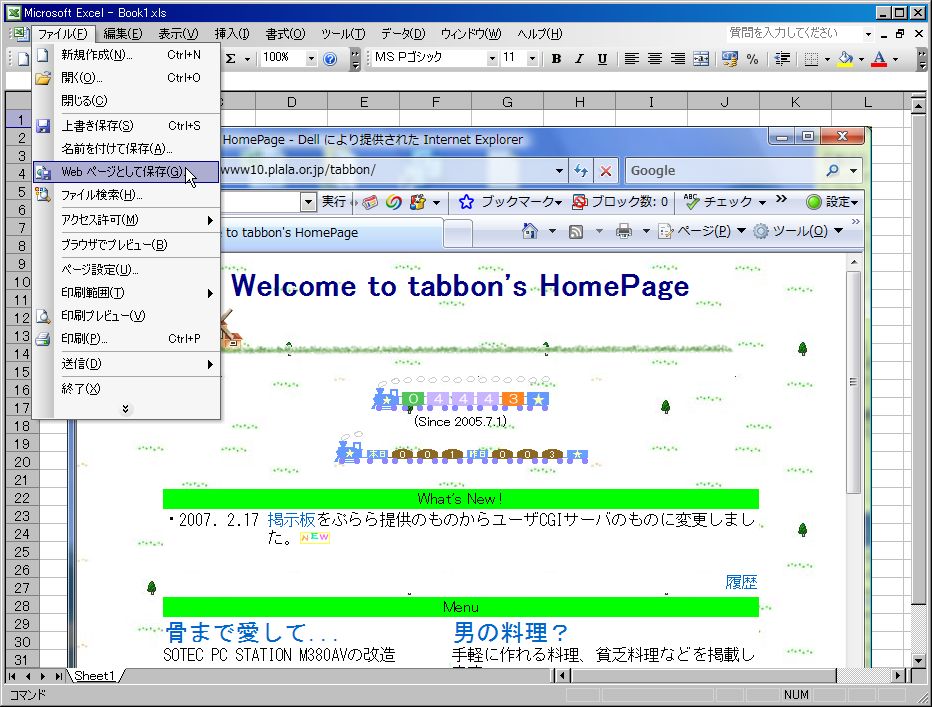Click in the Google search box
The height and width of the screenshot is (707, 932).
pyautogui.click(x=725, y=171)
